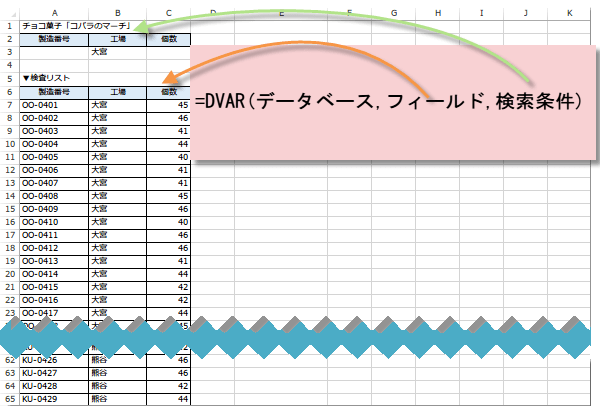This screenshot has height=406, width=600.
Task: Click 個数 list header in row 6
Action: pos(169,92)
